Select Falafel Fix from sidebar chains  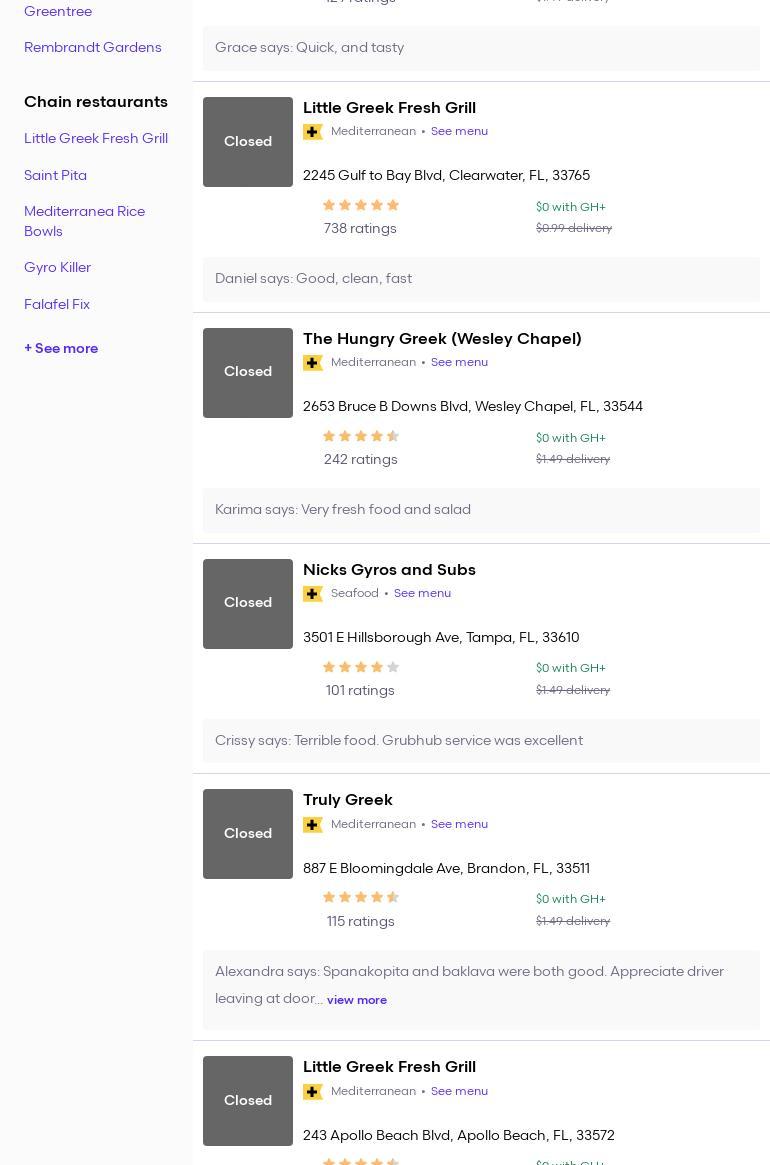tap(57, 304)
